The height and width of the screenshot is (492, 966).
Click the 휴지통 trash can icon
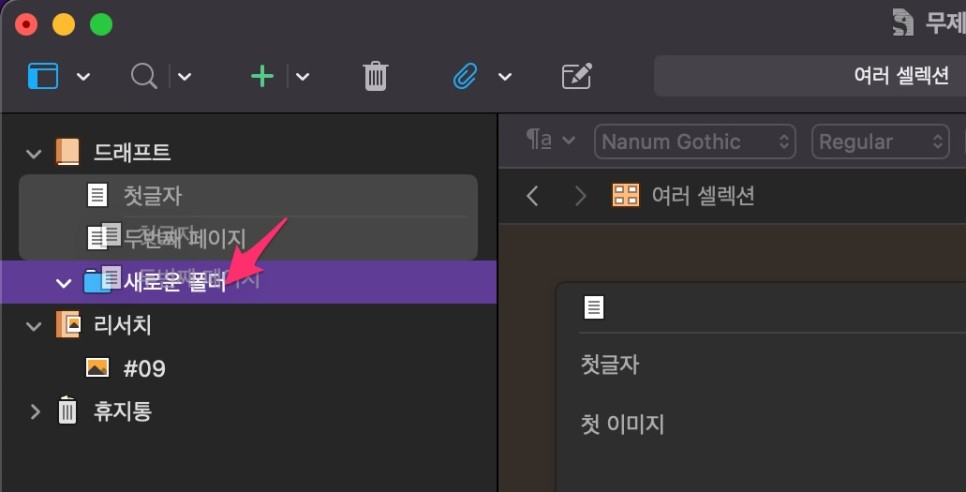tap(67, 410)
